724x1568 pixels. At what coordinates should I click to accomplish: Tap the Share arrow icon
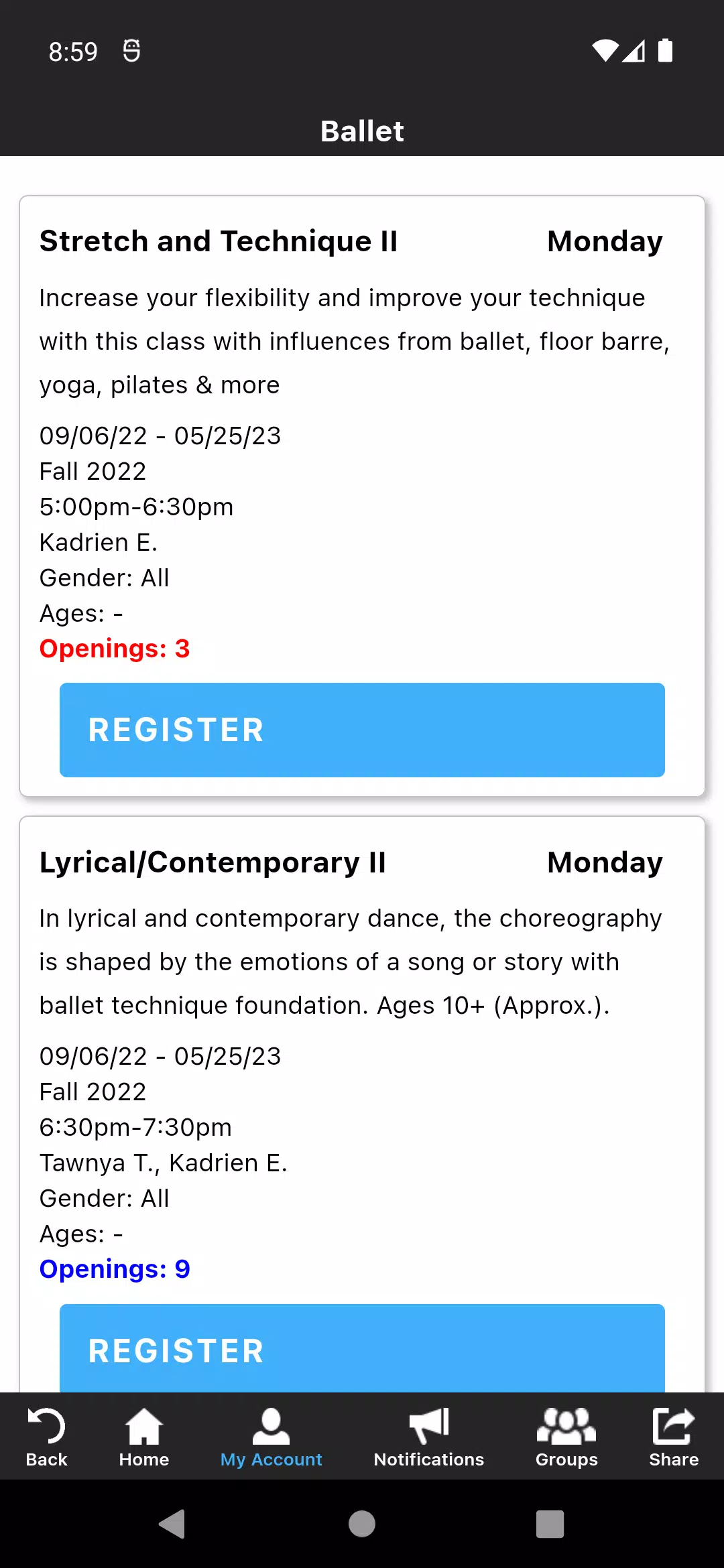[674, 1425]
